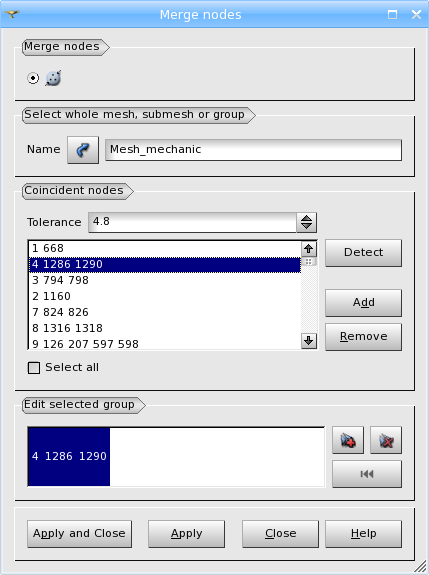Click the set first node button
Screen dimensions: 429x575
tap(367, 474)
